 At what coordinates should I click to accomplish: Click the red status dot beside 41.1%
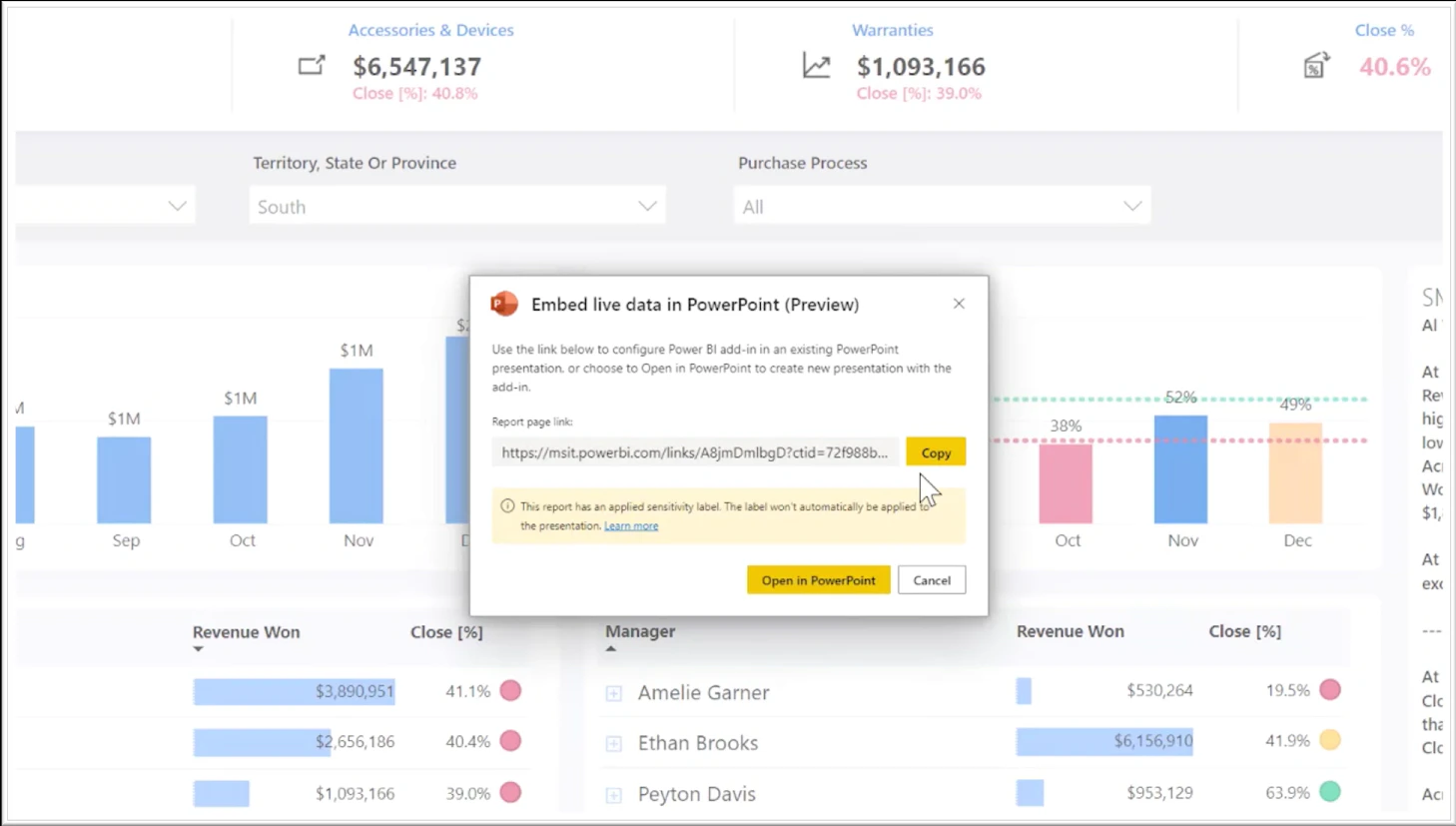510,691
